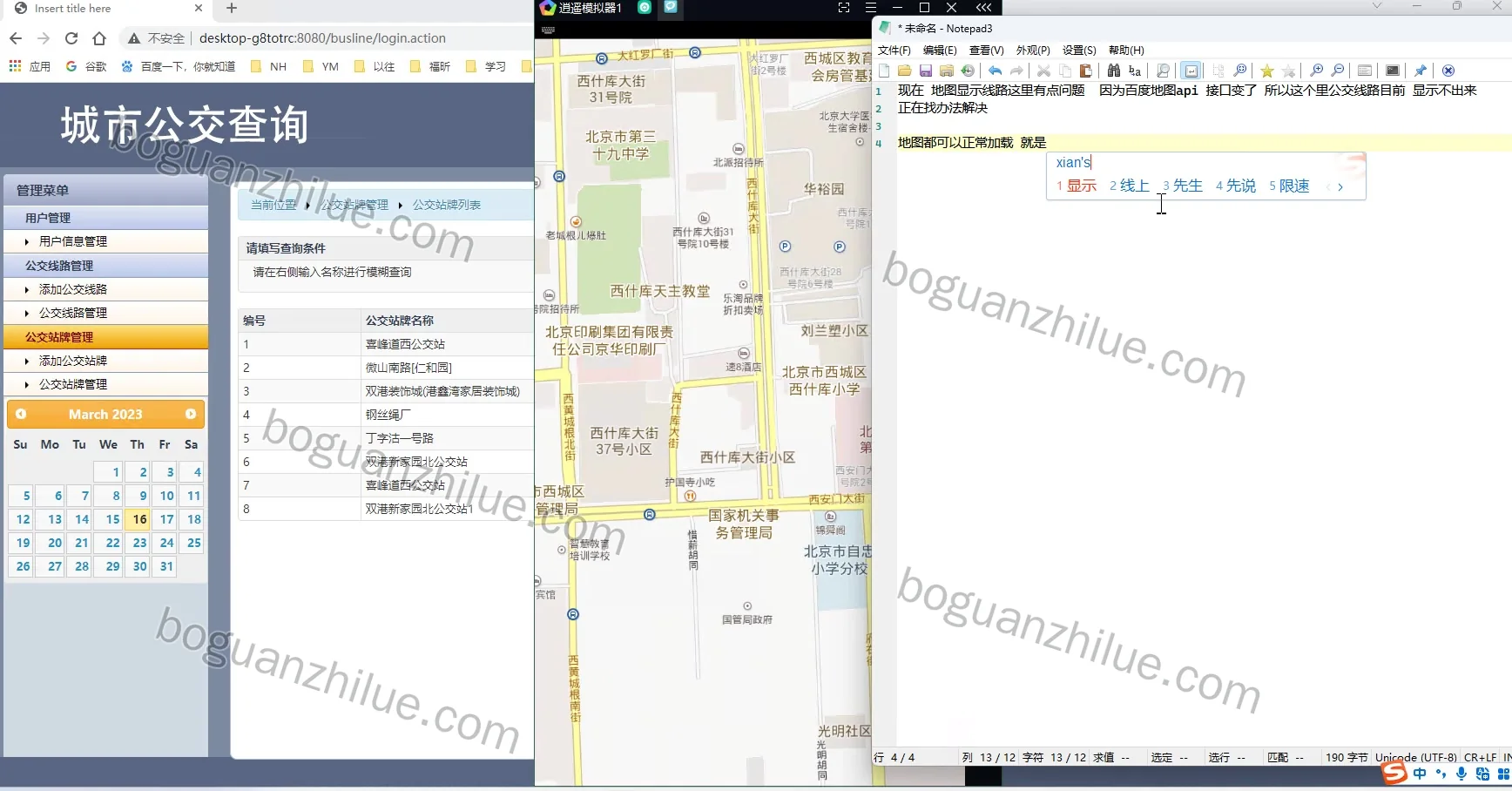
Task: Show next page of IME candidates
Action: coord(1340,186)
